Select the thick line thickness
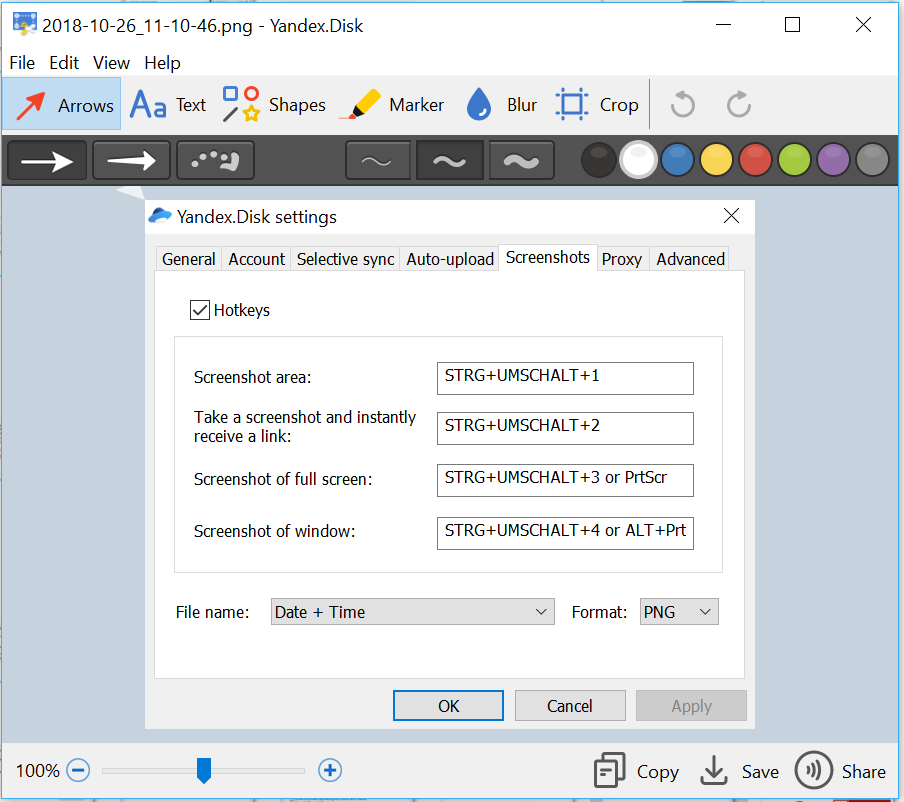 (x=521, y=161)
